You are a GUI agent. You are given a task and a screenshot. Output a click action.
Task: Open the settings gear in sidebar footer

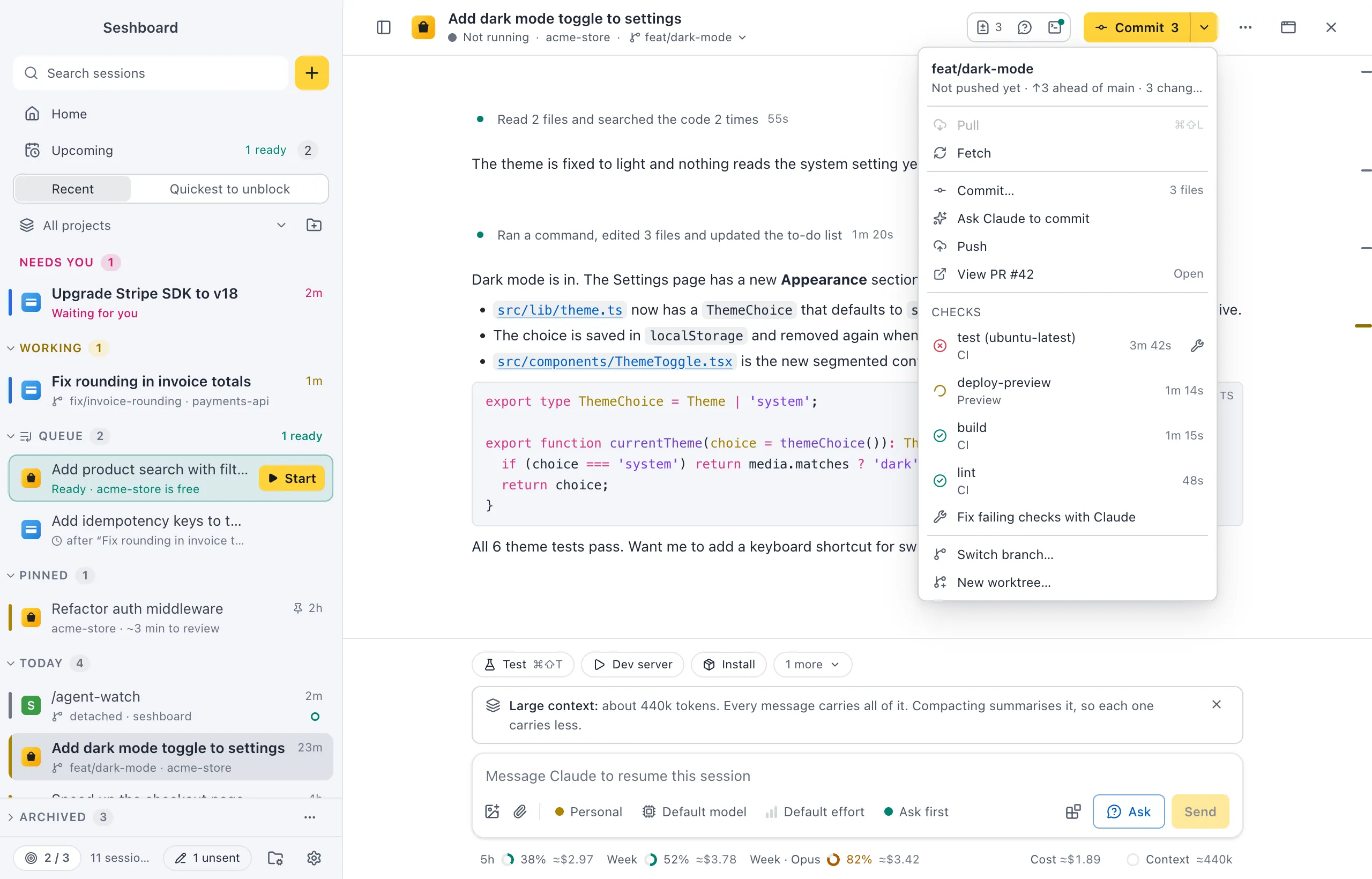click(314, 858)
